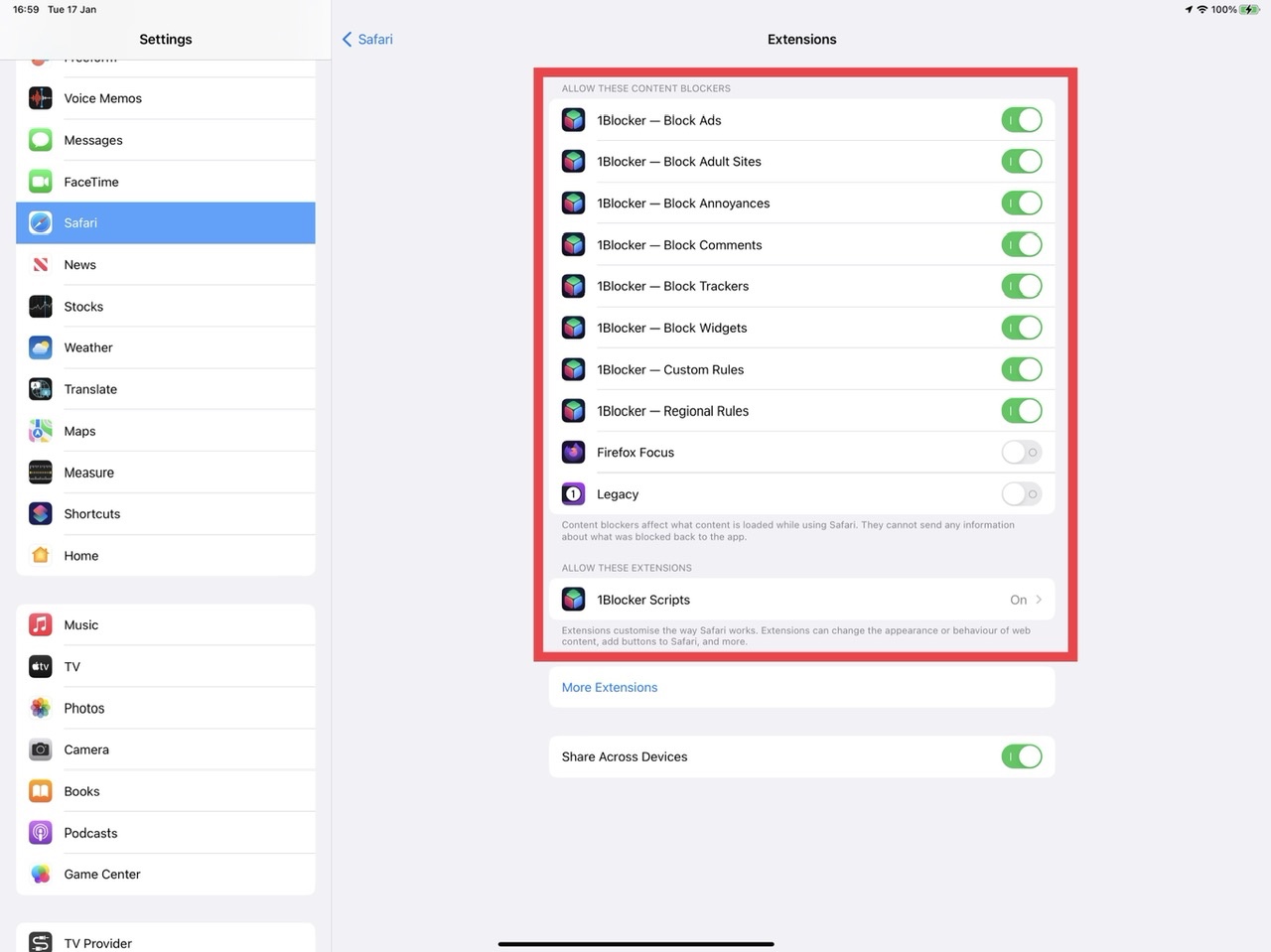This screenshot has width=1271, height=952.
Task: Tap the home indicator bar
Action: 635,944
